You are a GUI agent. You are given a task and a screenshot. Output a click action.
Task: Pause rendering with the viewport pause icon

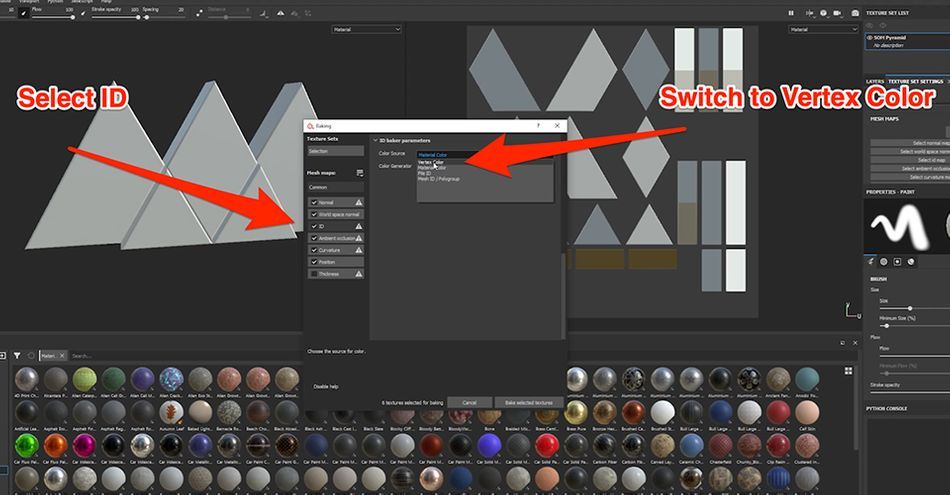(x=791, y=13)
